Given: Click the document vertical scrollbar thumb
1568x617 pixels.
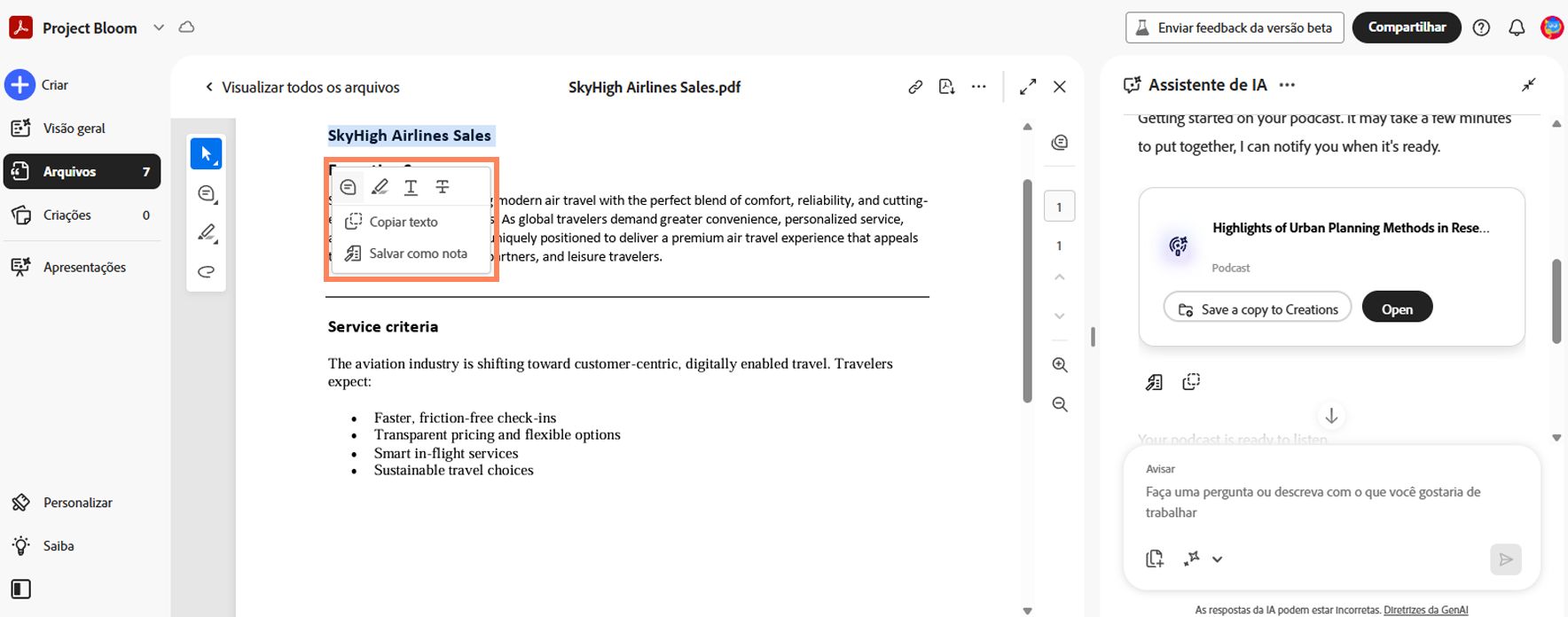Looking at the screenshot, I should tap(1027, 292).
